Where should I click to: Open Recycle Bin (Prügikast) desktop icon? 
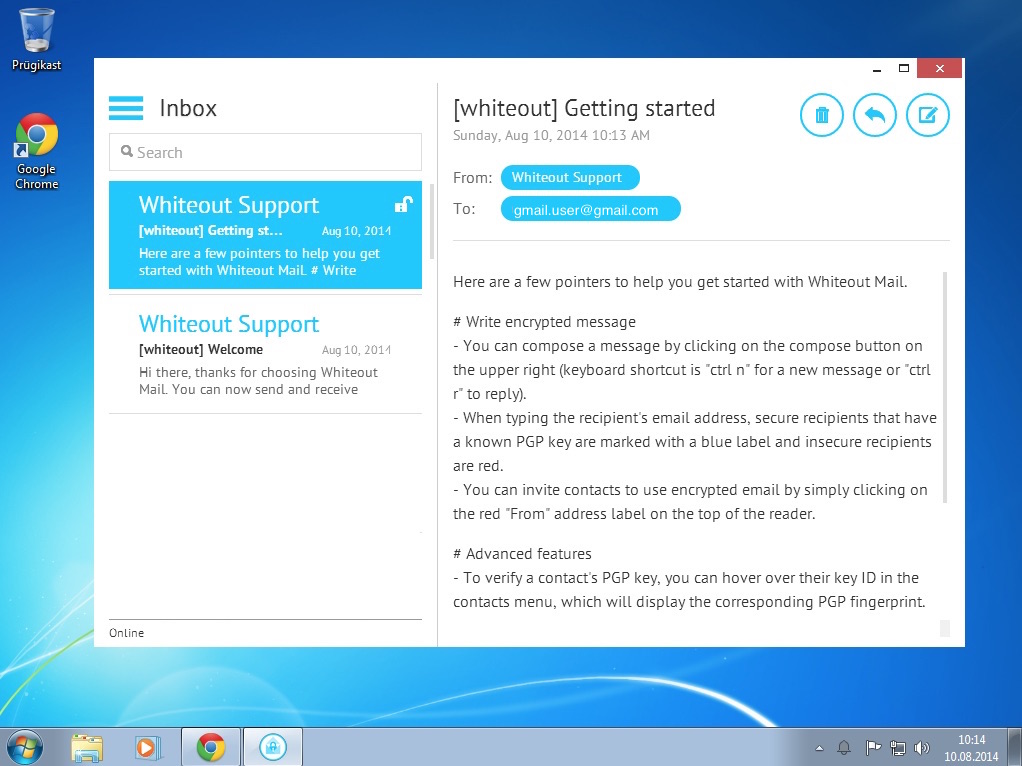coord(36,39)
